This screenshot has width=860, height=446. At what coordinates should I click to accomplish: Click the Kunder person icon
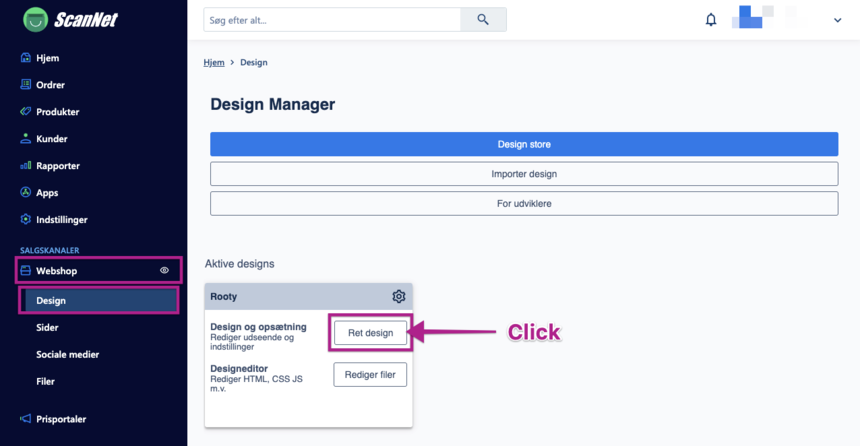(x=26, y=139)
